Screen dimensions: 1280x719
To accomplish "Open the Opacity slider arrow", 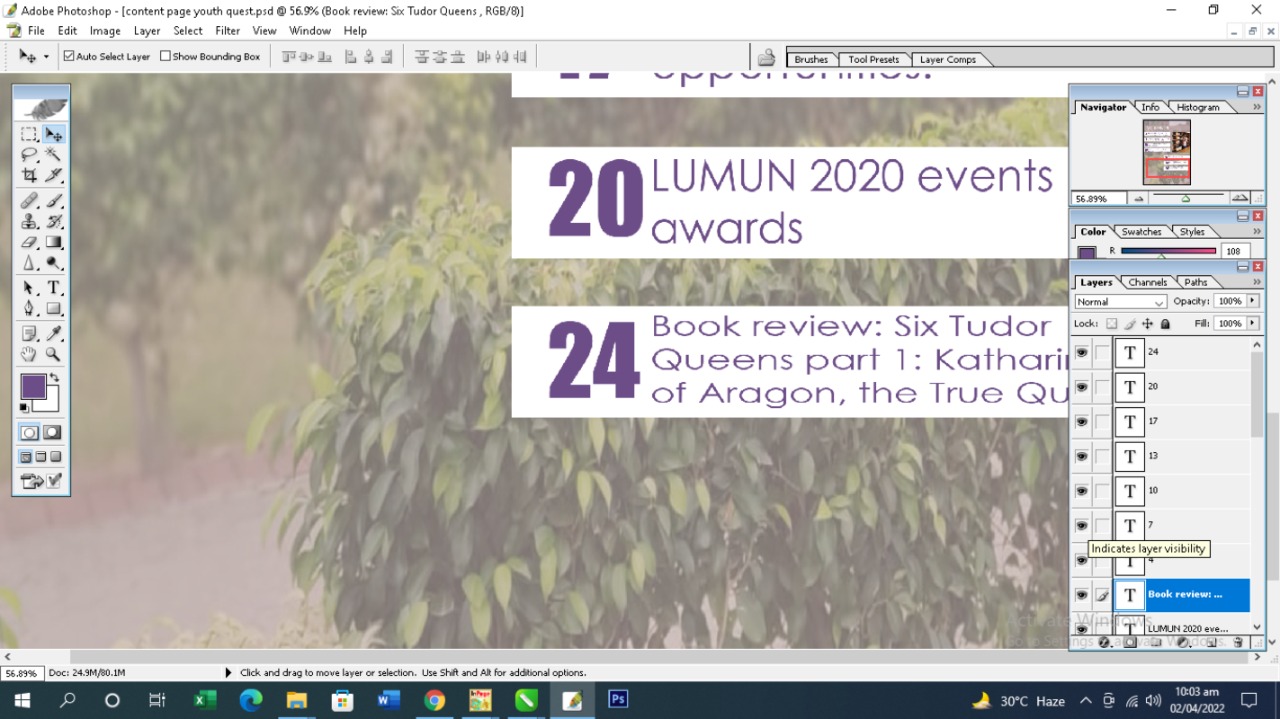I will 1253,301.
